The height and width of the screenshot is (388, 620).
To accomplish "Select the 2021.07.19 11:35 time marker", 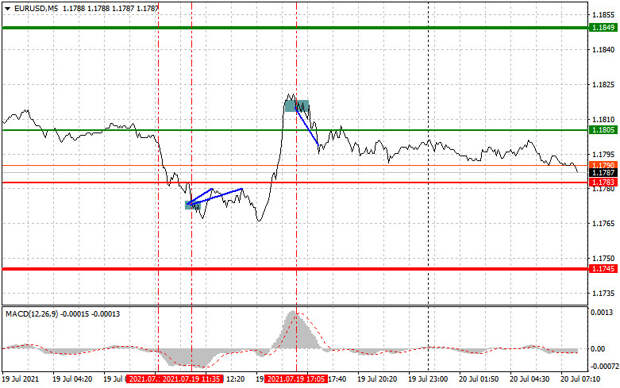I will click(x=192, y=379).
